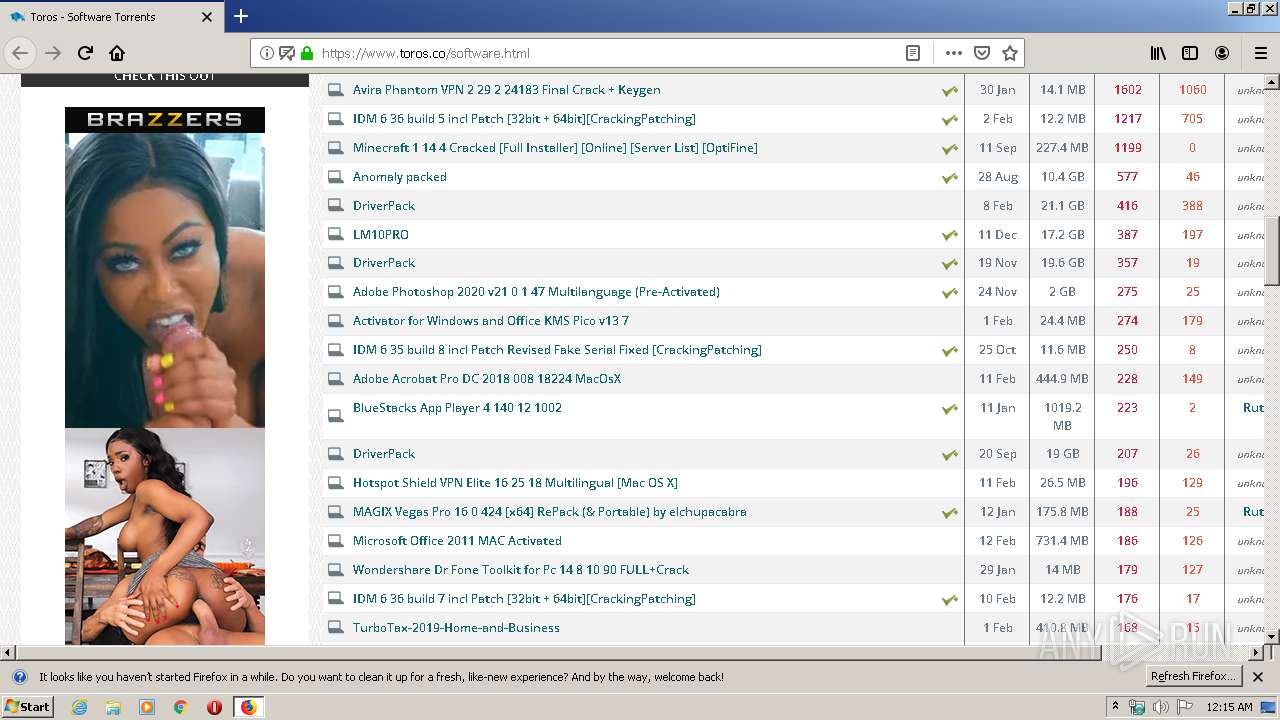Click verified checkmark on Avira Phantom VPN row

(949, 91)
